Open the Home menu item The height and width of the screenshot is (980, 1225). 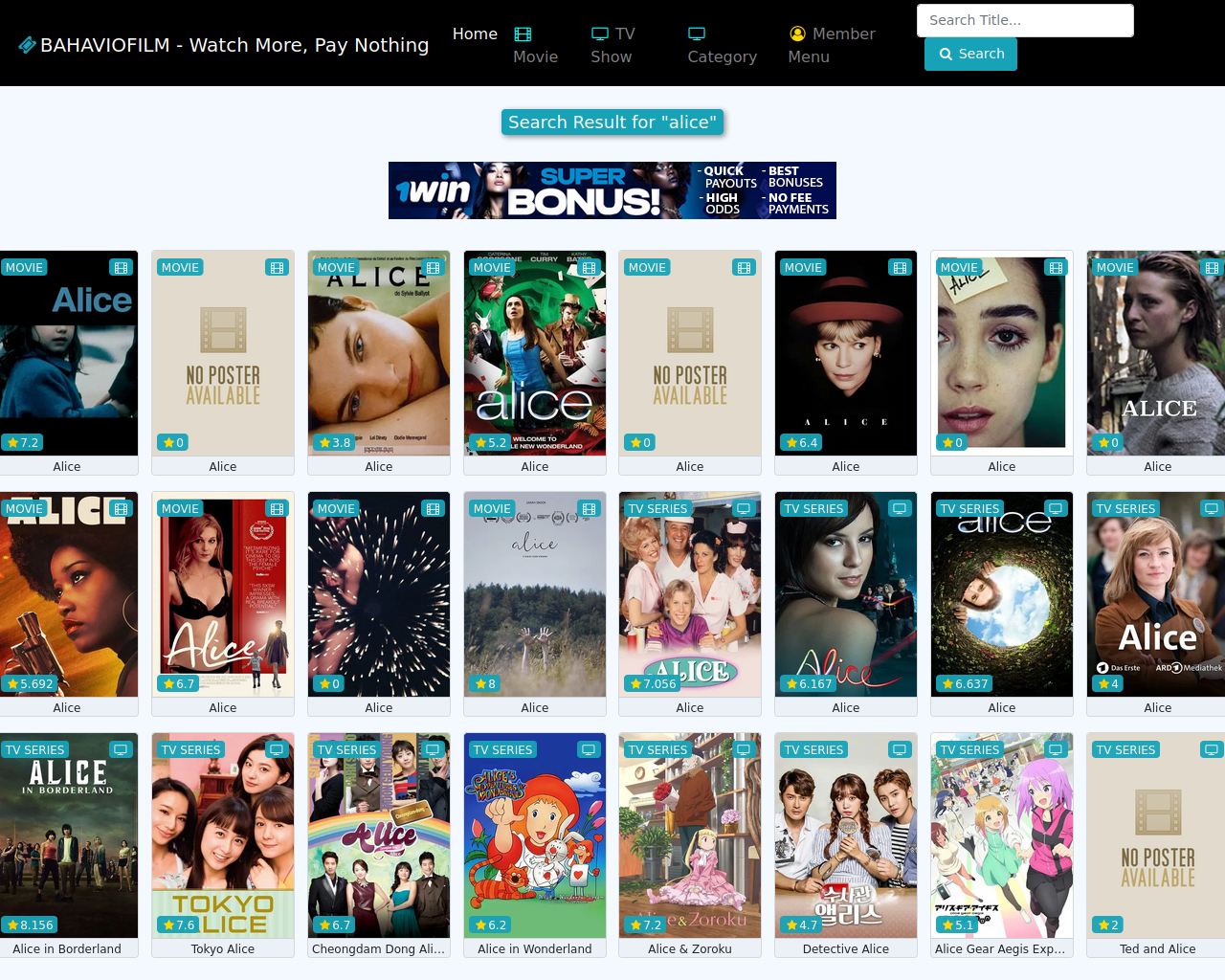475,34
